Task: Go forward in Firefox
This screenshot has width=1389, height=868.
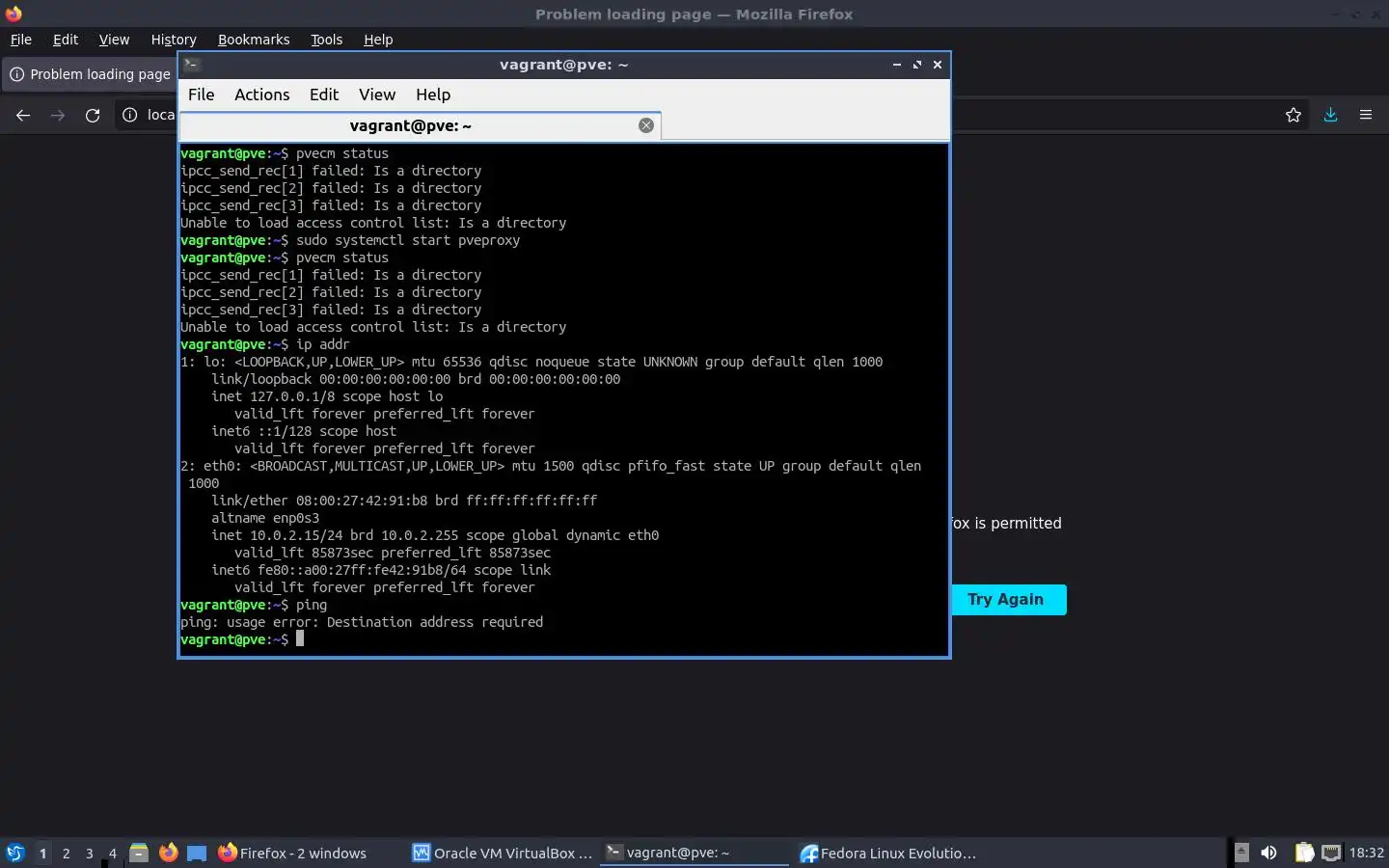Action: coord(58,115)
